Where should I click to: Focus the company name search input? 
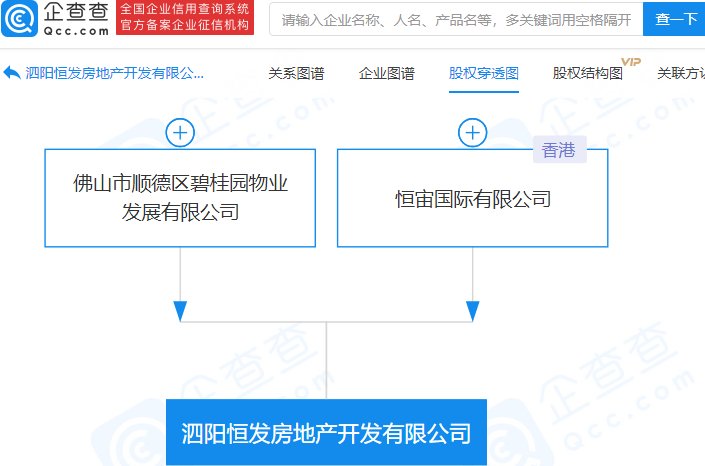click(456, 19)
